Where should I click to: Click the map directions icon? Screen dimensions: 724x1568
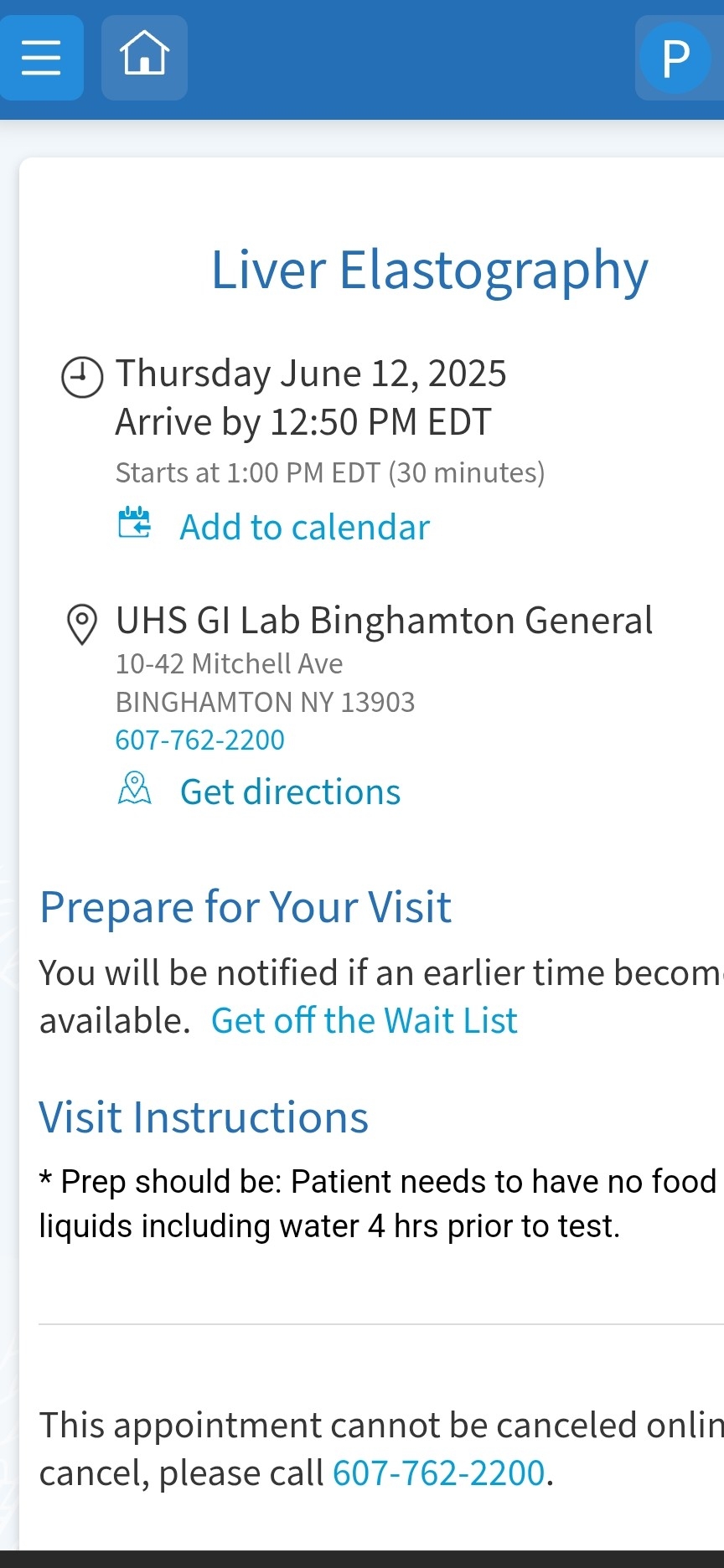(134, 789)
